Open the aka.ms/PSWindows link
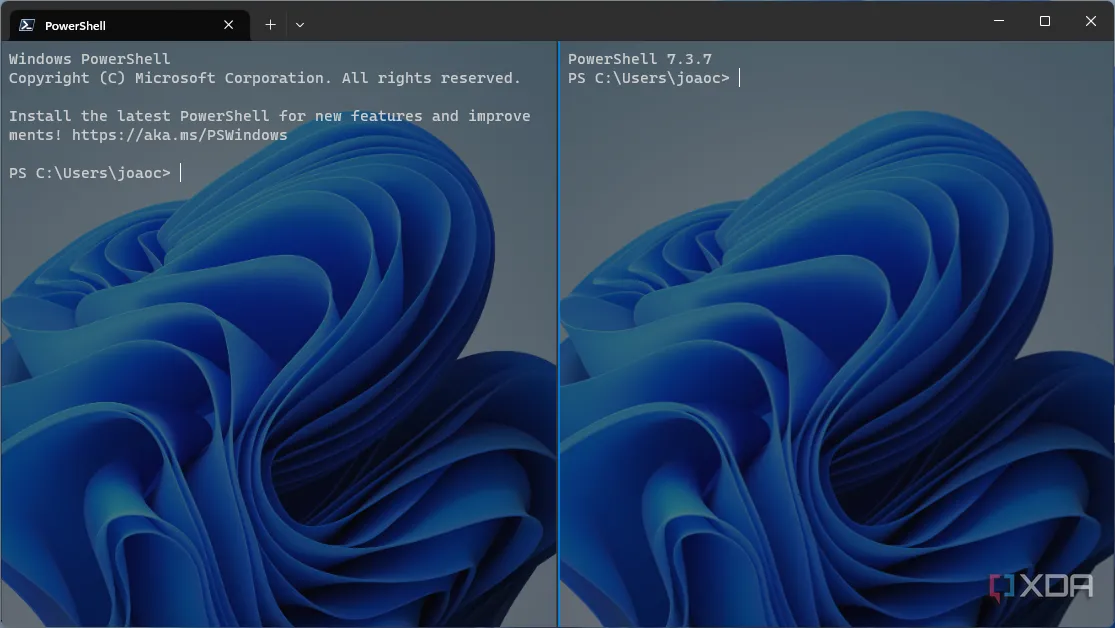1115x628 pixels. 179,135
